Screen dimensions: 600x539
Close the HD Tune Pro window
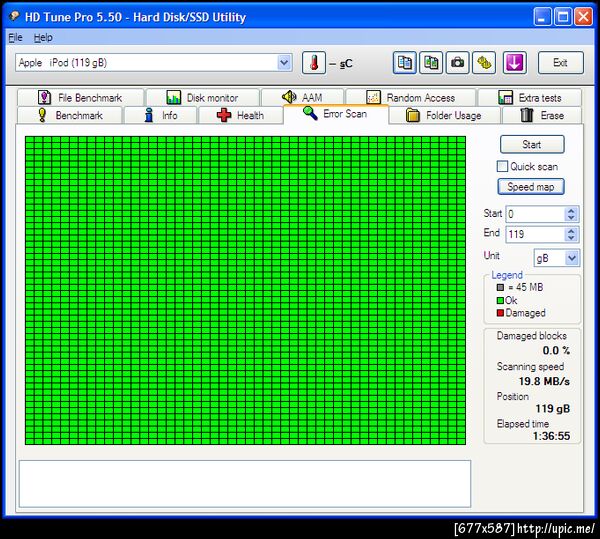click(x=583, y=17)
